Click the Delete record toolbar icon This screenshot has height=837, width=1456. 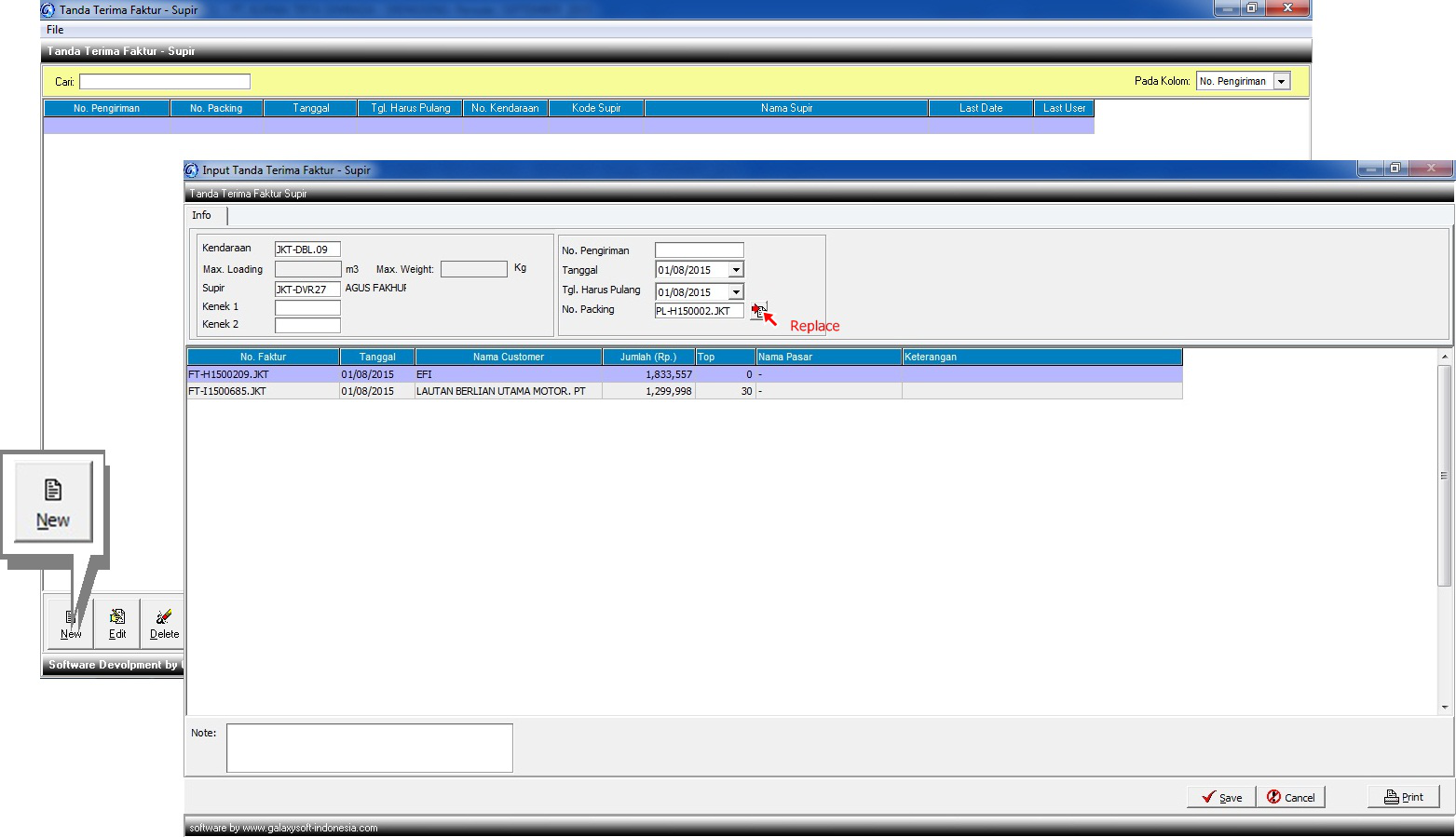[164, 624]
